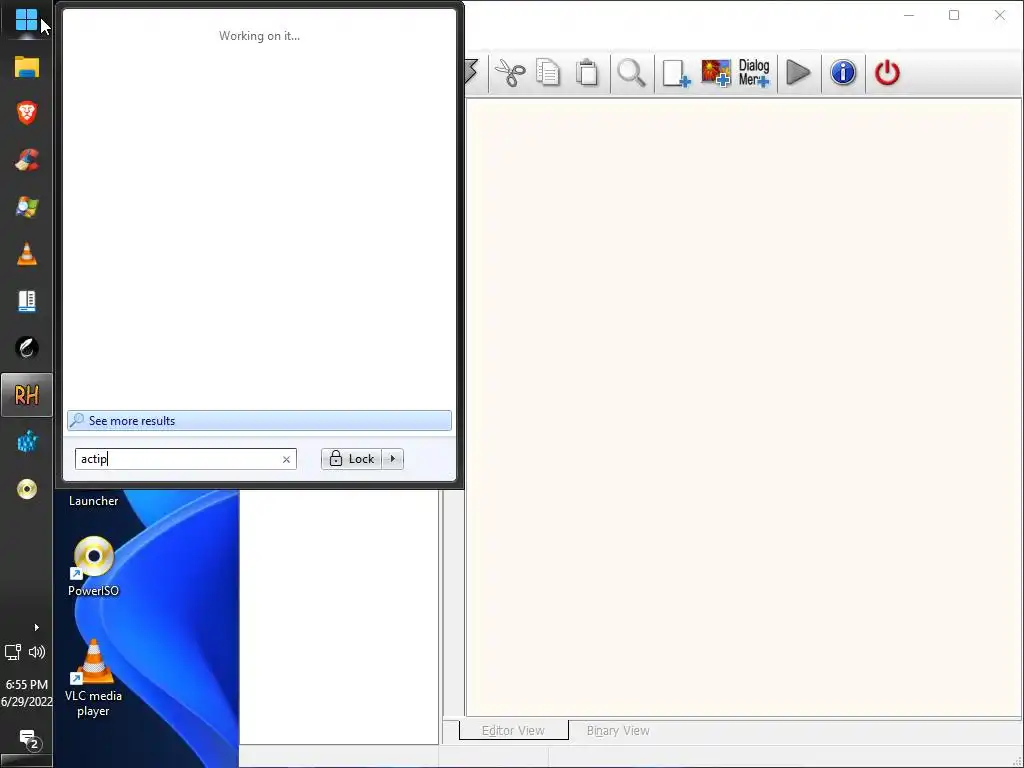Click the blue Info icon

click(x=843, y=72)
